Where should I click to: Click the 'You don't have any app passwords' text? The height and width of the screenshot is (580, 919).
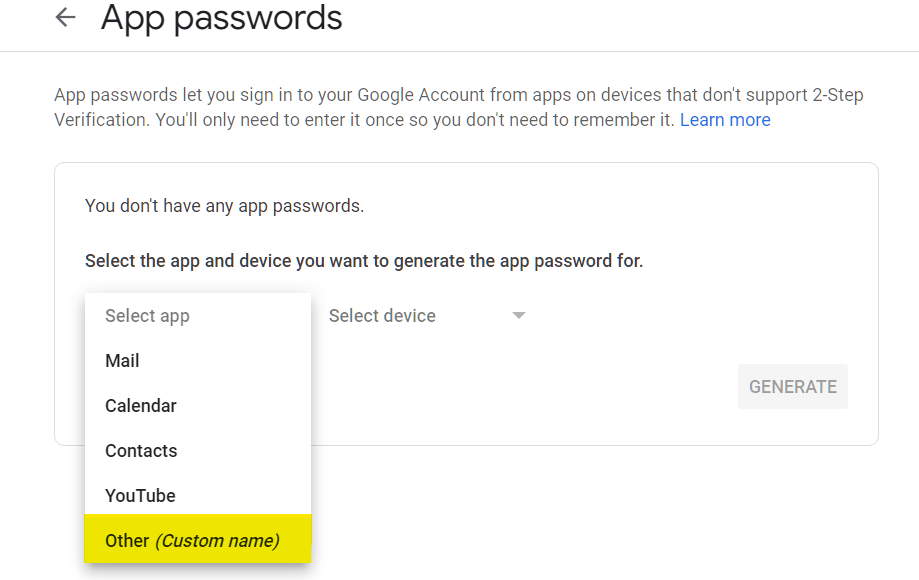pos(224,206)
